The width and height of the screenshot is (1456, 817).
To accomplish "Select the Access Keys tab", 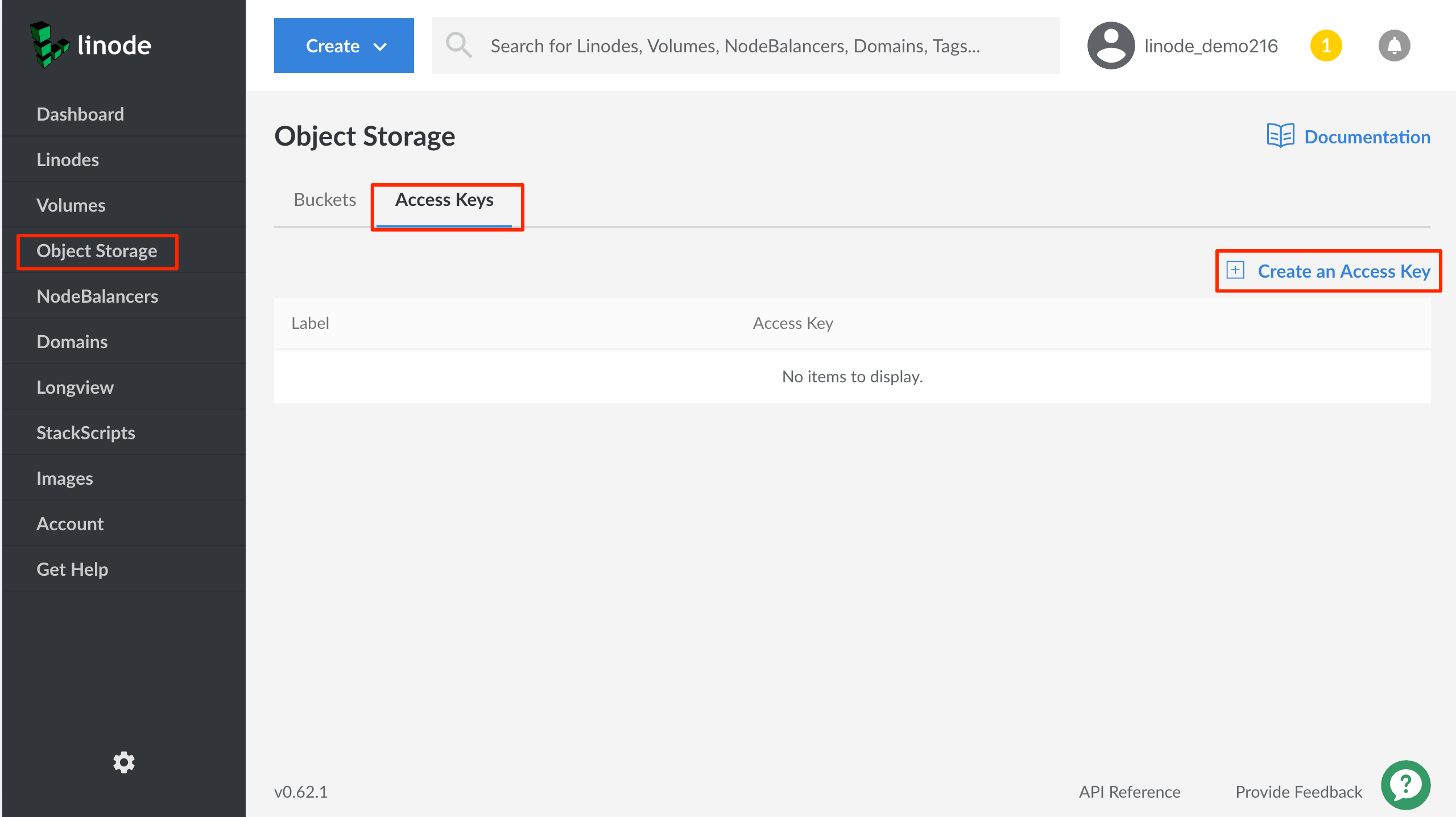I will (x=444, y=199).
